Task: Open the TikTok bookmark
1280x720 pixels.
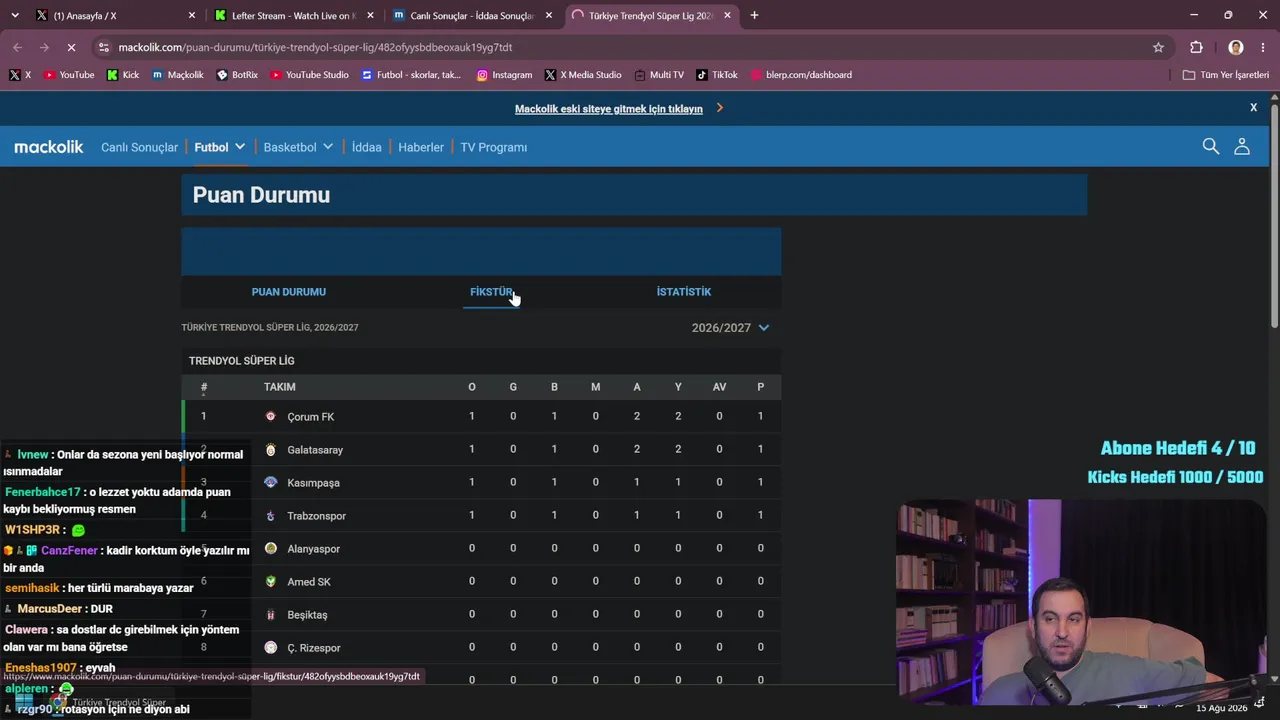Action: [x=717, y=75]
